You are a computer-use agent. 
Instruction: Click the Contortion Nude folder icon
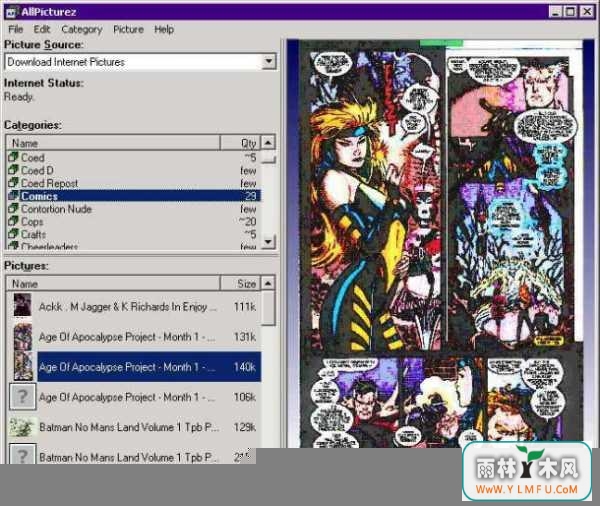pos(13,208)
